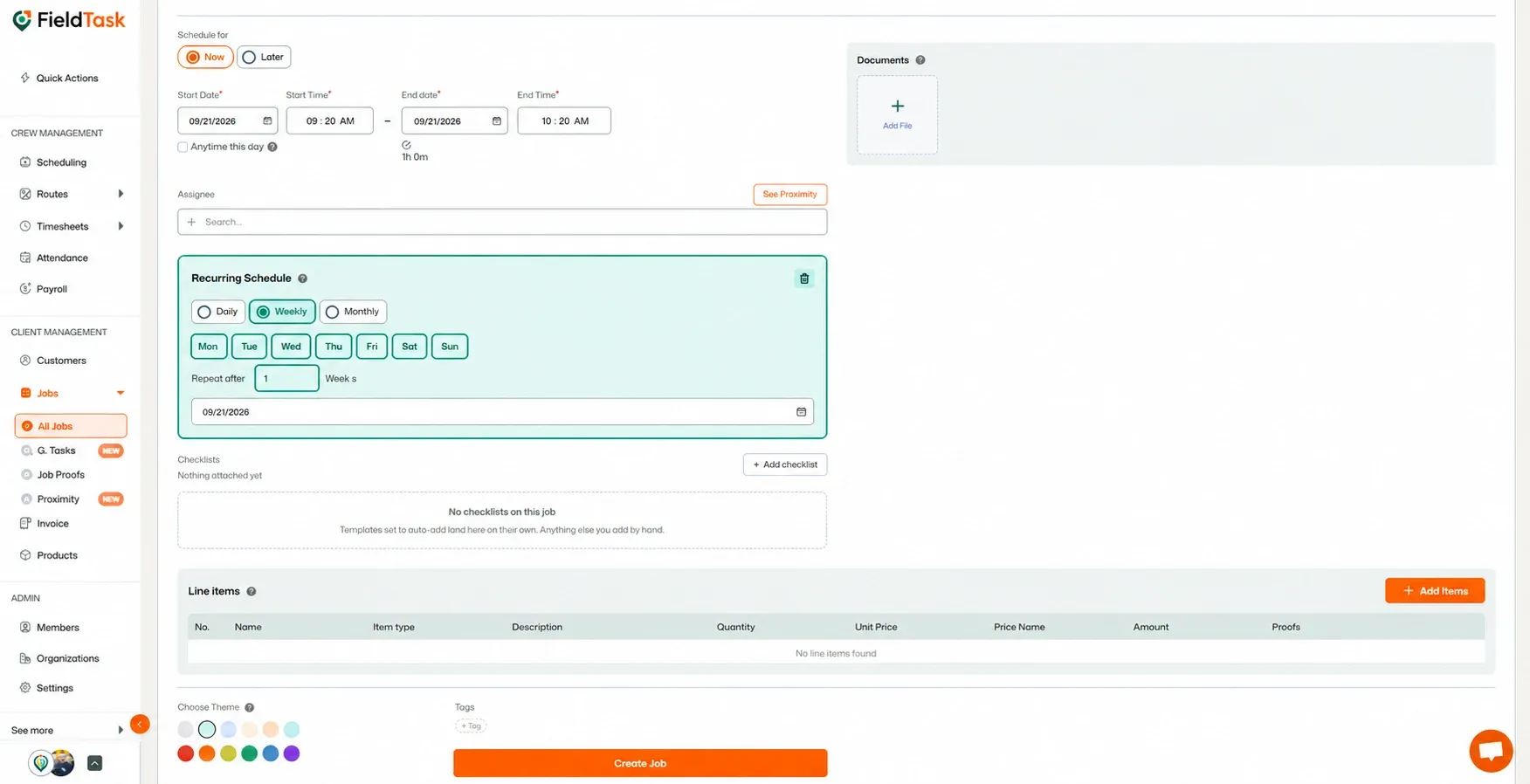The width and height of the screenshot is (1530, 784).
Task: Expand account menu with up-arrow button
Action: coord(95,763)
